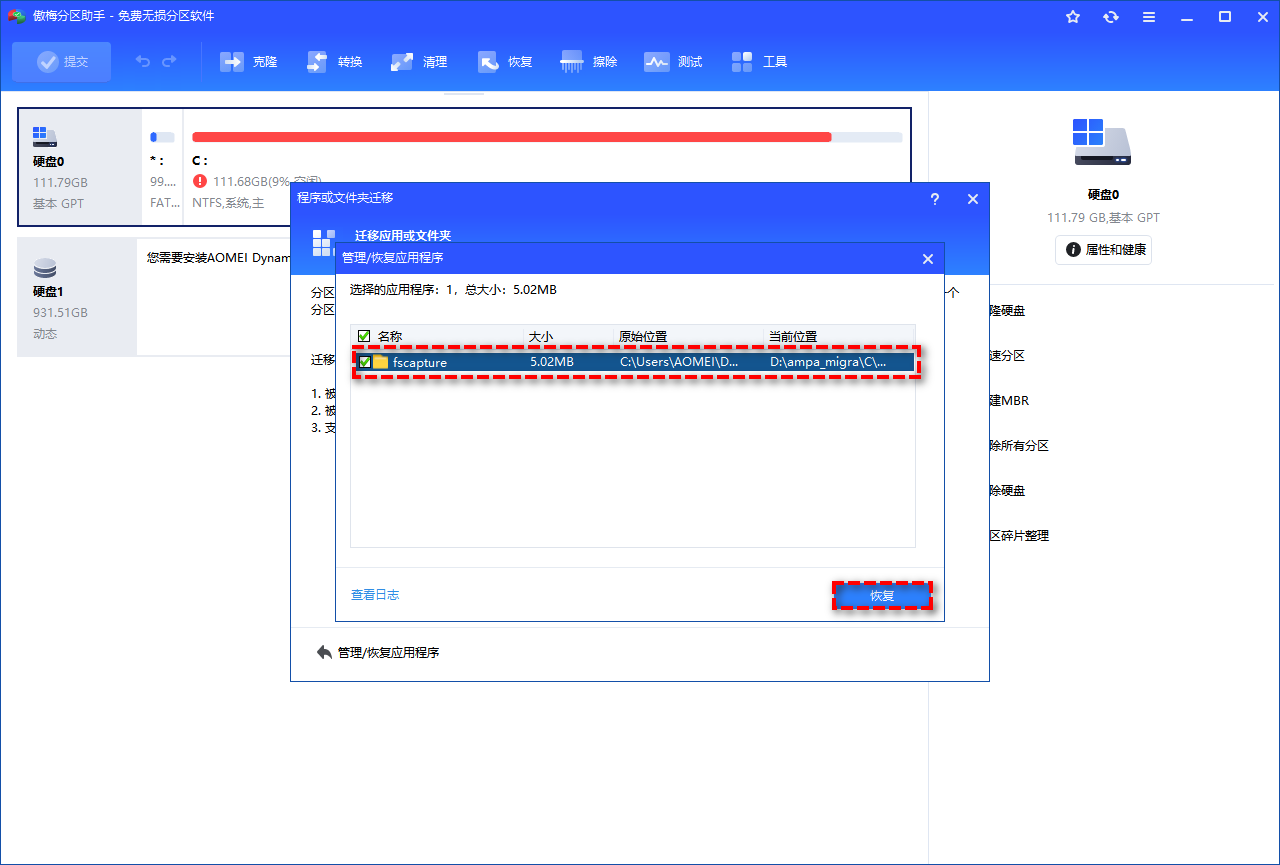Click 属性和健康 button in right panel
The height and width of the screenshot is (865, 1280).
1104,250
